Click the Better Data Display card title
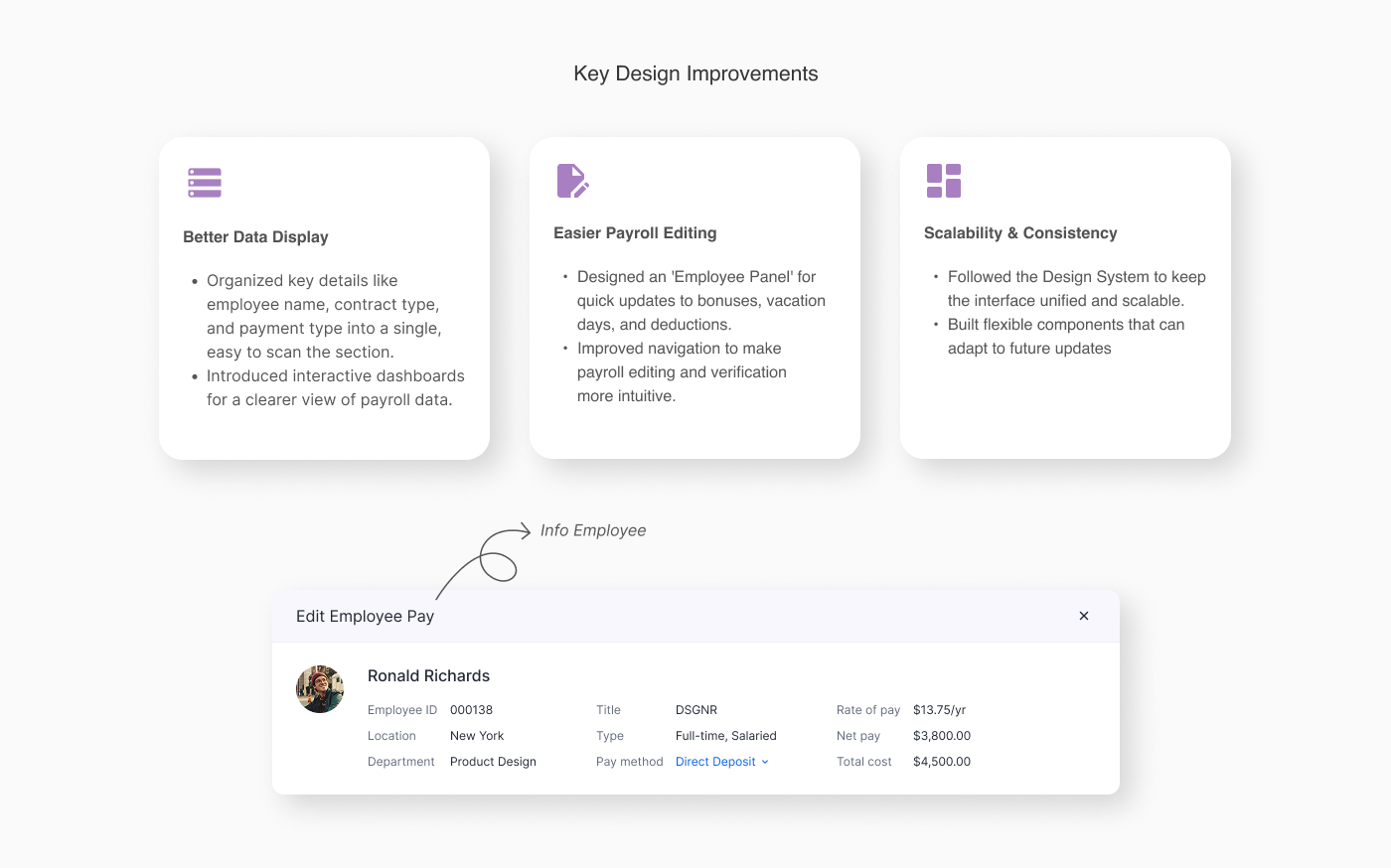1391x868 pixels. click(255, 236)
